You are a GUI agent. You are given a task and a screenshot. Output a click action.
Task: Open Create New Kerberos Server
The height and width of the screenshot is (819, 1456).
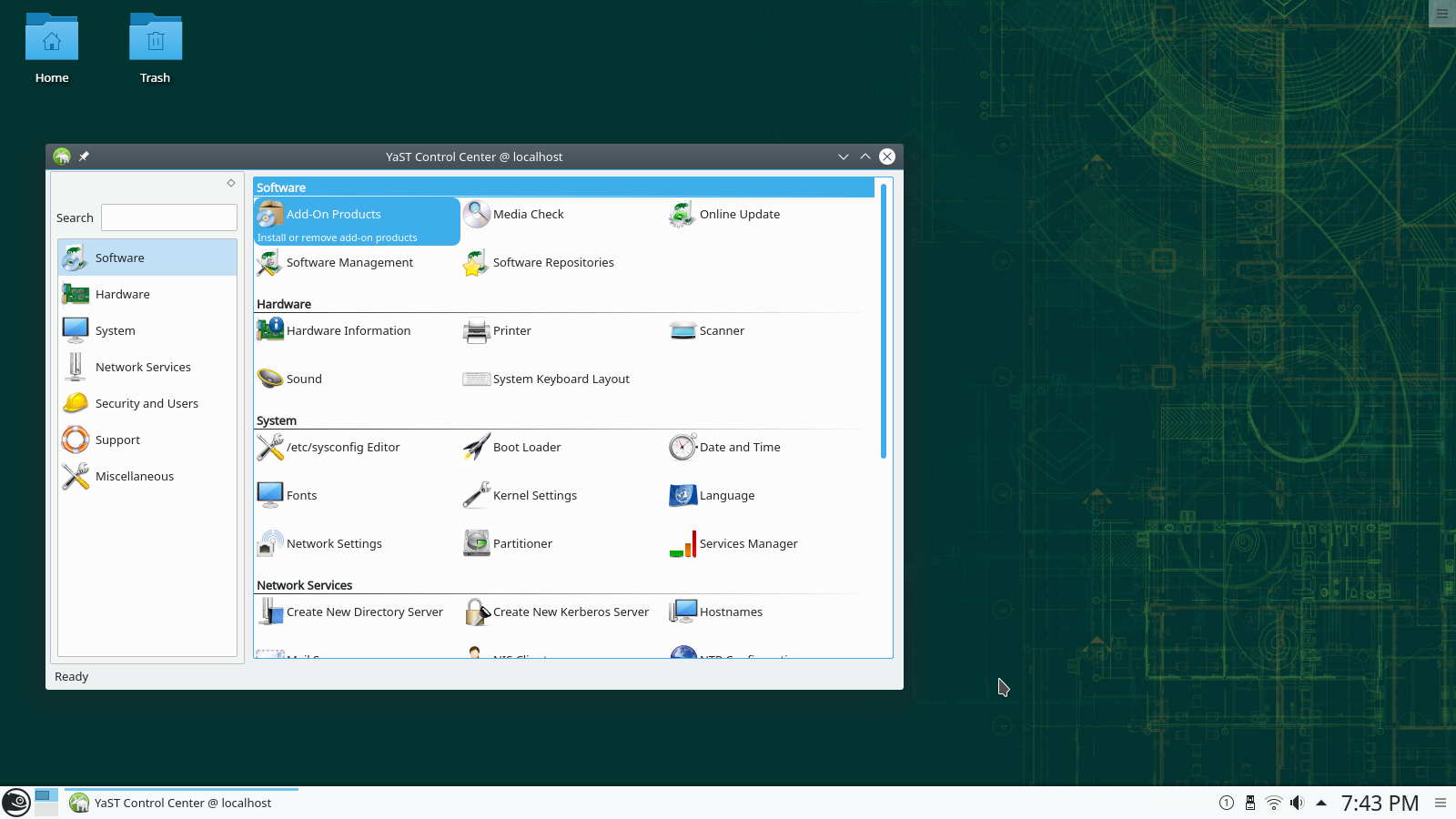[557, 612]
